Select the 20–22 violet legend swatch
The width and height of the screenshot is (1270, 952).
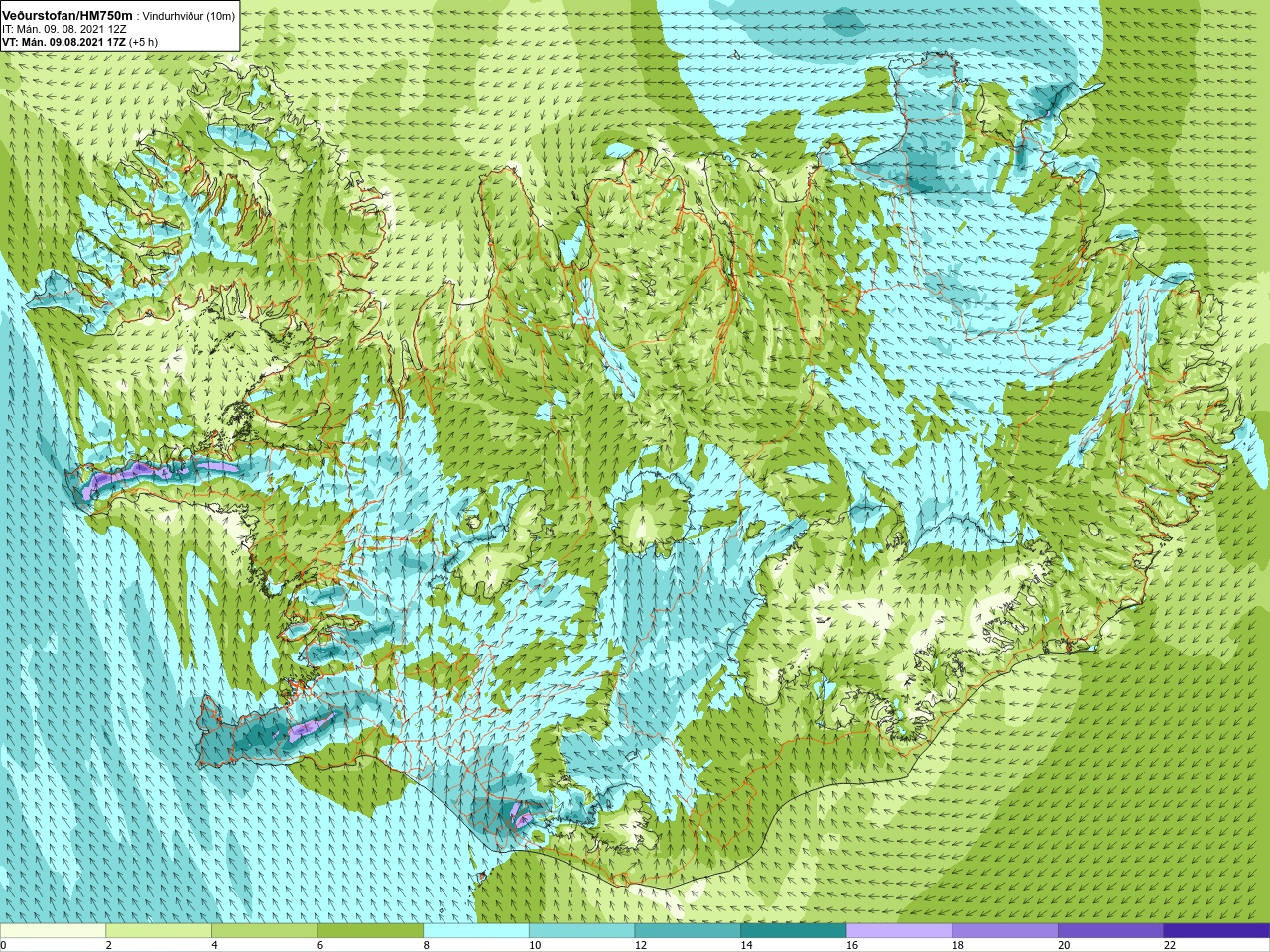click(1111, 931)
